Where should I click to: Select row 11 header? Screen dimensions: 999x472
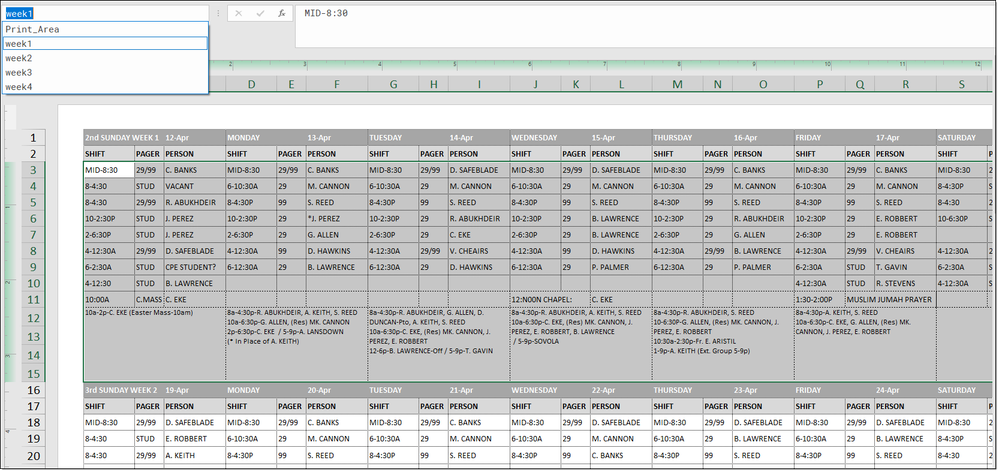pyautogui.click(x=34, y=299)
